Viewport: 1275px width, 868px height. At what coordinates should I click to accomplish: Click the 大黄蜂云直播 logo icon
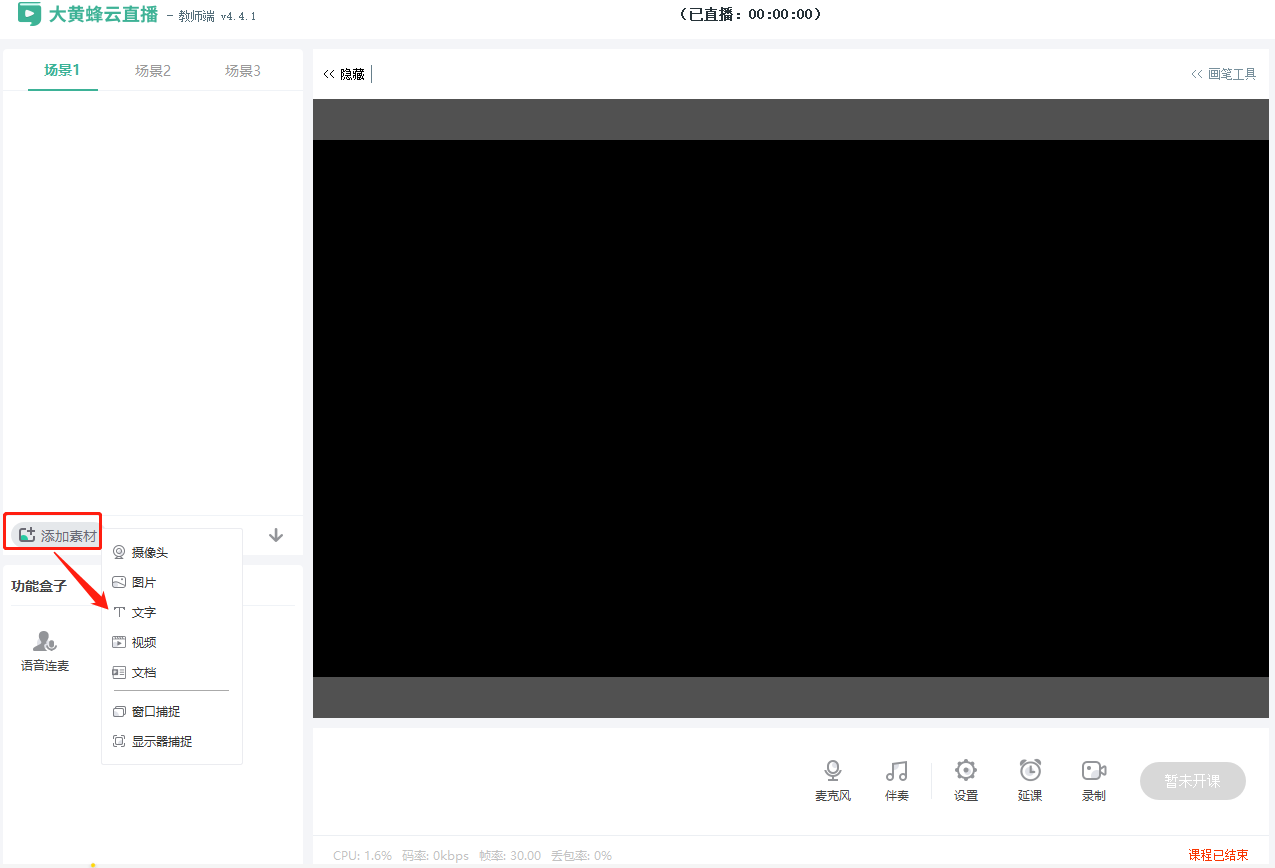29,14
